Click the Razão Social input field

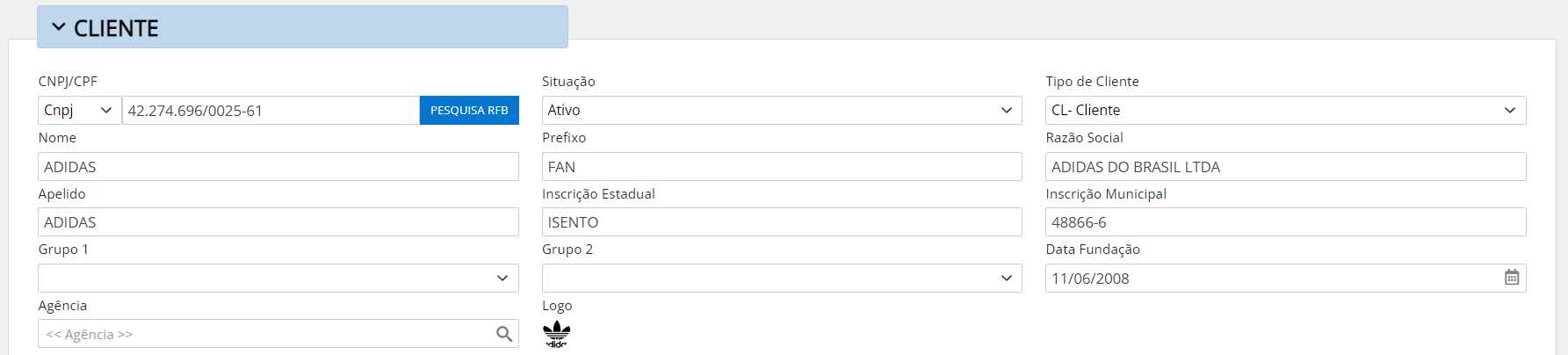click(x=1286, y=166)
